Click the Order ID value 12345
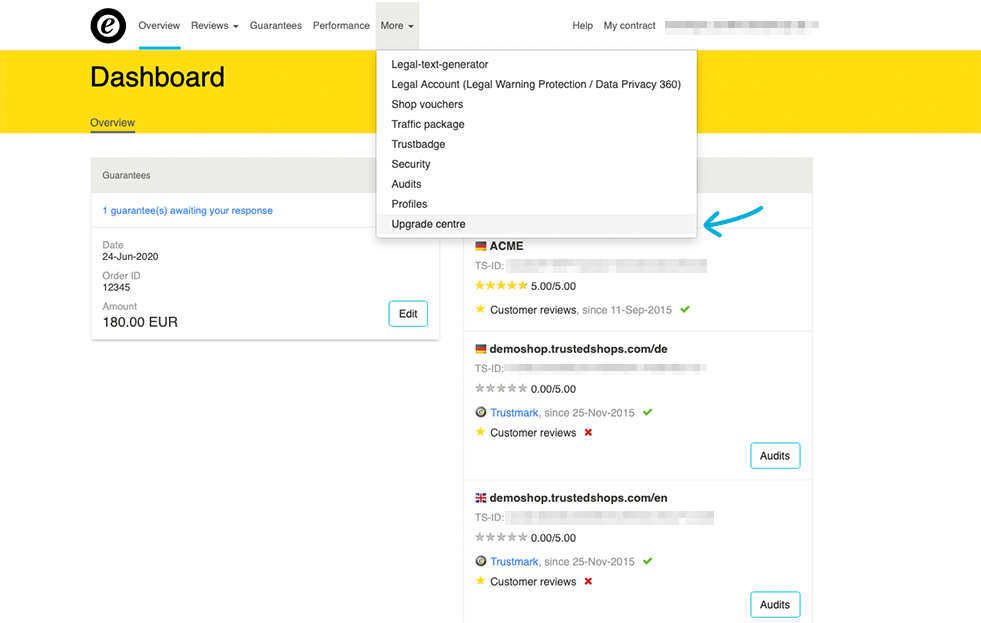Screen dimensions: 981x623 click(116, 288)
